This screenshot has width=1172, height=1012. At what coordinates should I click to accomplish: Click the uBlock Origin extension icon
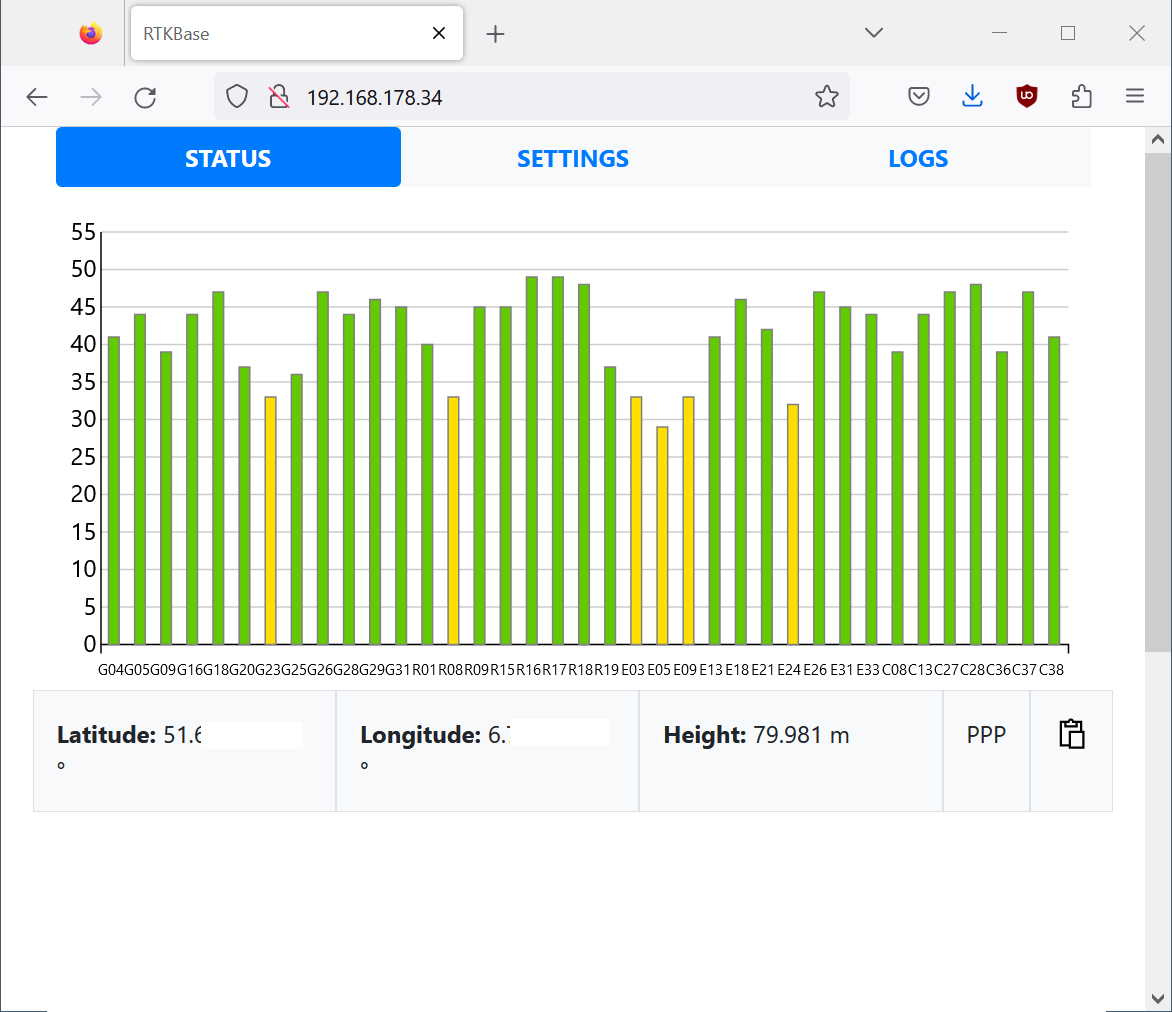click(x=1026, y=97)
